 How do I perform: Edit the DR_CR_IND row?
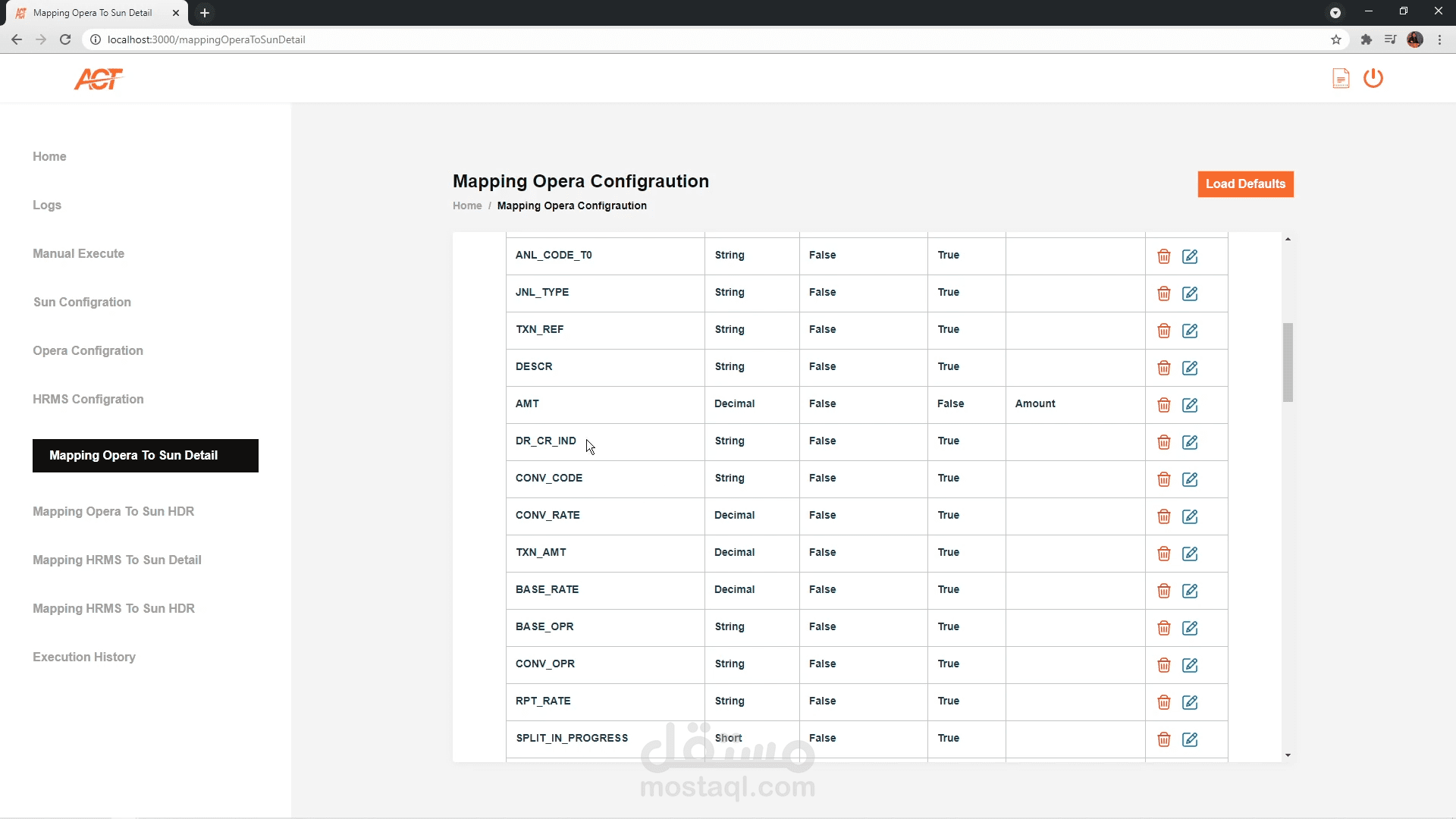(x=1190, y=442)
